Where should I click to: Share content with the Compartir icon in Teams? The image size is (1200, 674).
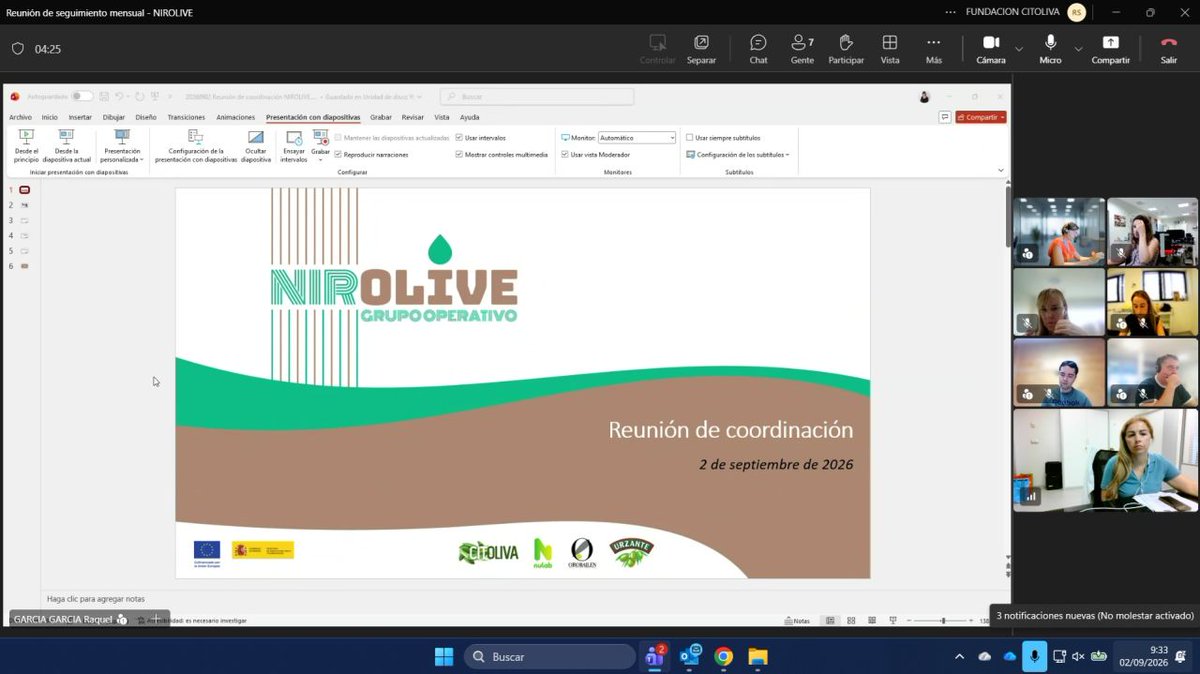1110,49
